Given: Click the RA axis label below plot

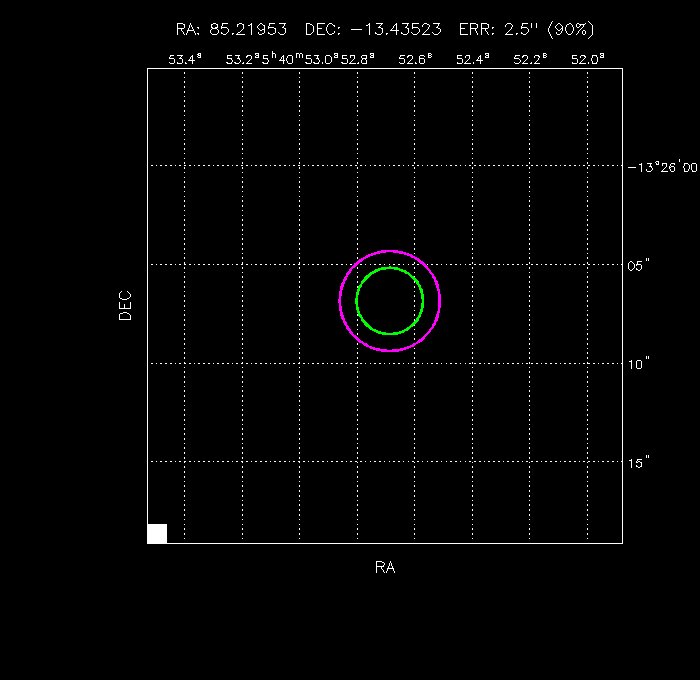Looking at the screenshot, I should (x=385, y=567).
